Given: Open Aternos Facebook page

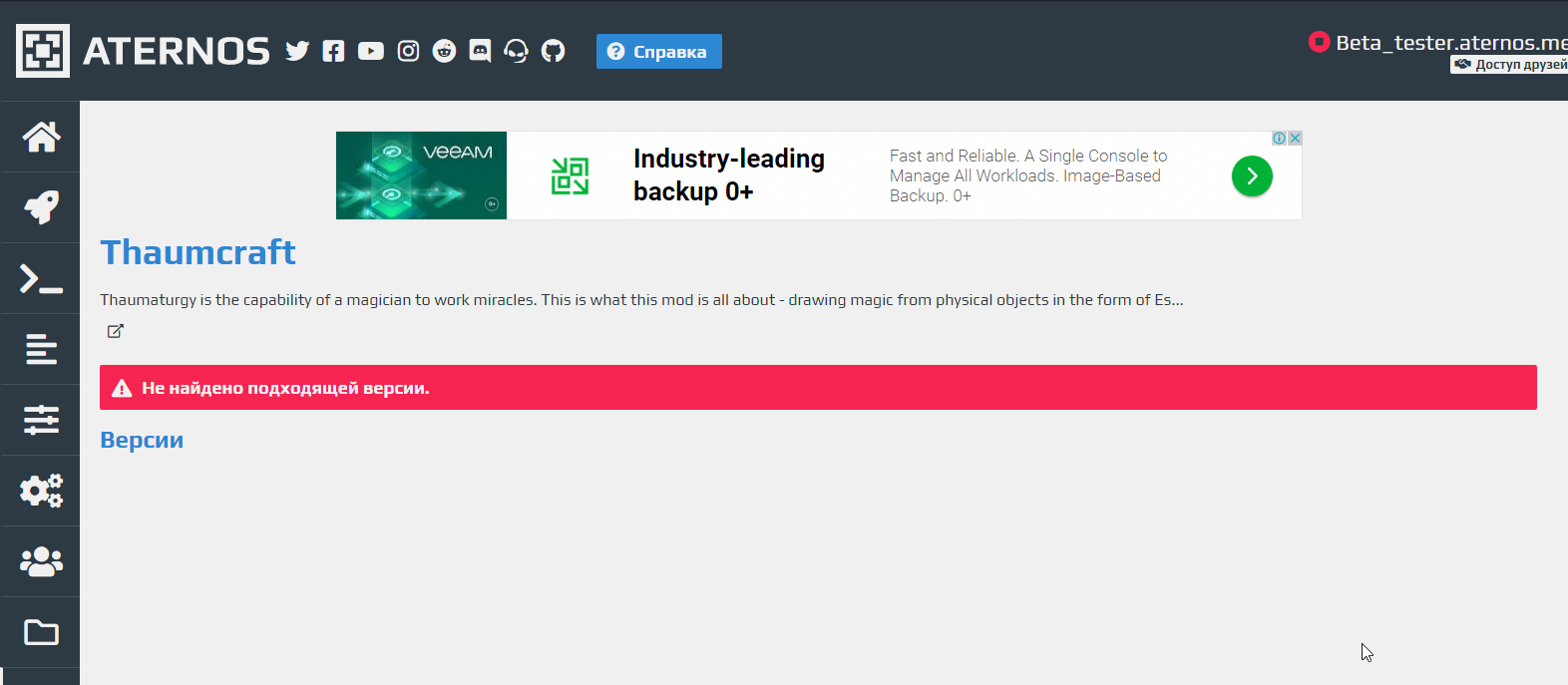Looking at the screenshot, I should [333, 51].
